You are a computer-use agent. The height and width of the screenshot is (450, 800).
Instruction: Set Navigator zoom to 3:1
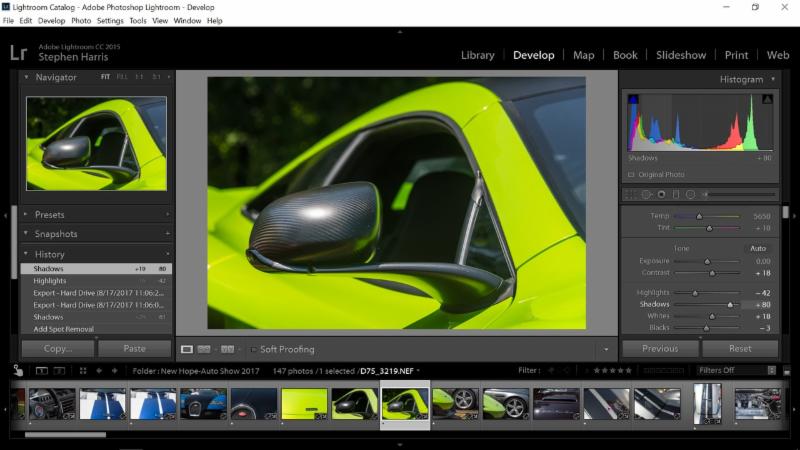tap(156, 77)
